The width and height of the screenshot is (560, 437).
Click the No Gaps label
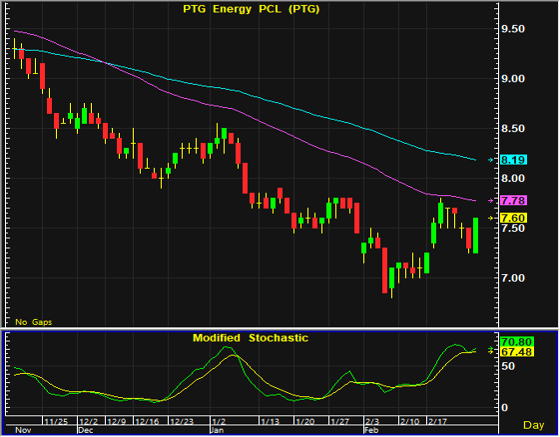click(x=33, y=322)
